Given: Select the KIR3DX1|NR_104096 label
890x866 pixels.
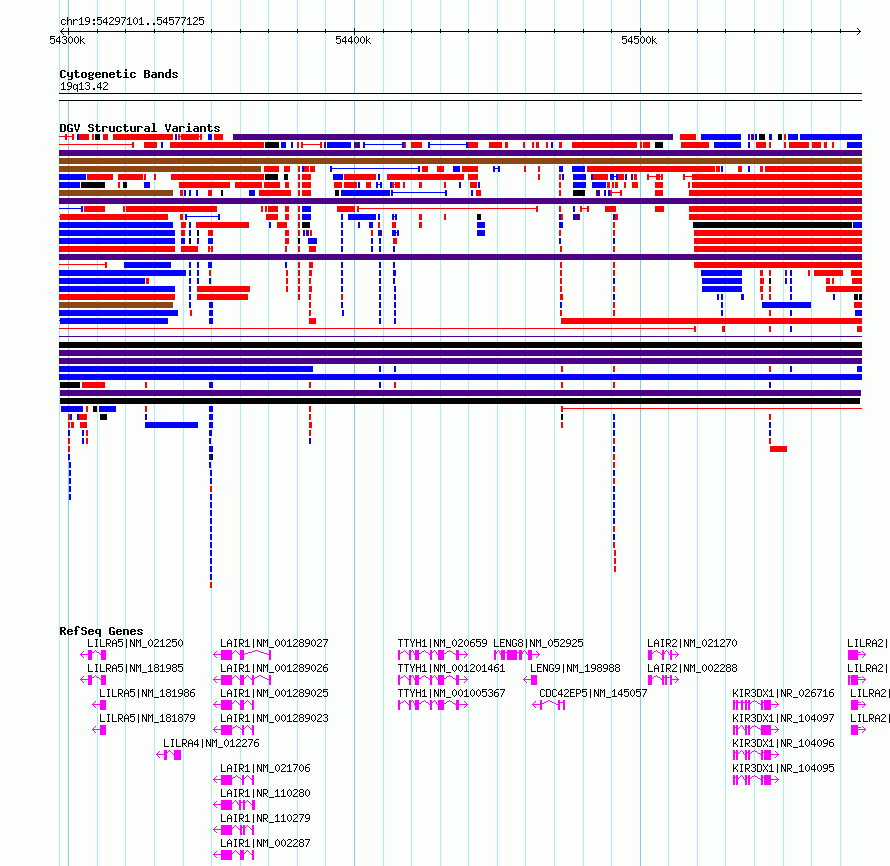Looking at the screenshot, I should (x=783, y=743).
